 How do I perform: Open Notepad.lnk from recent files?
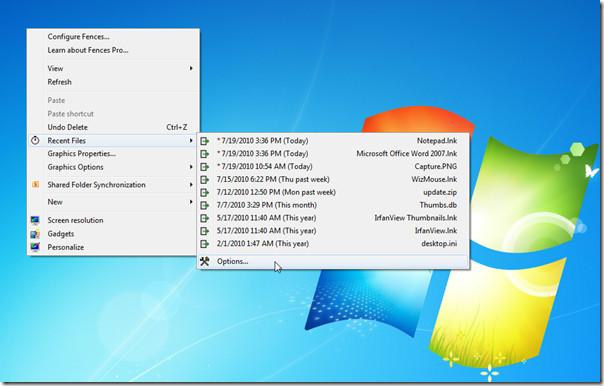[x=333, y=141]
